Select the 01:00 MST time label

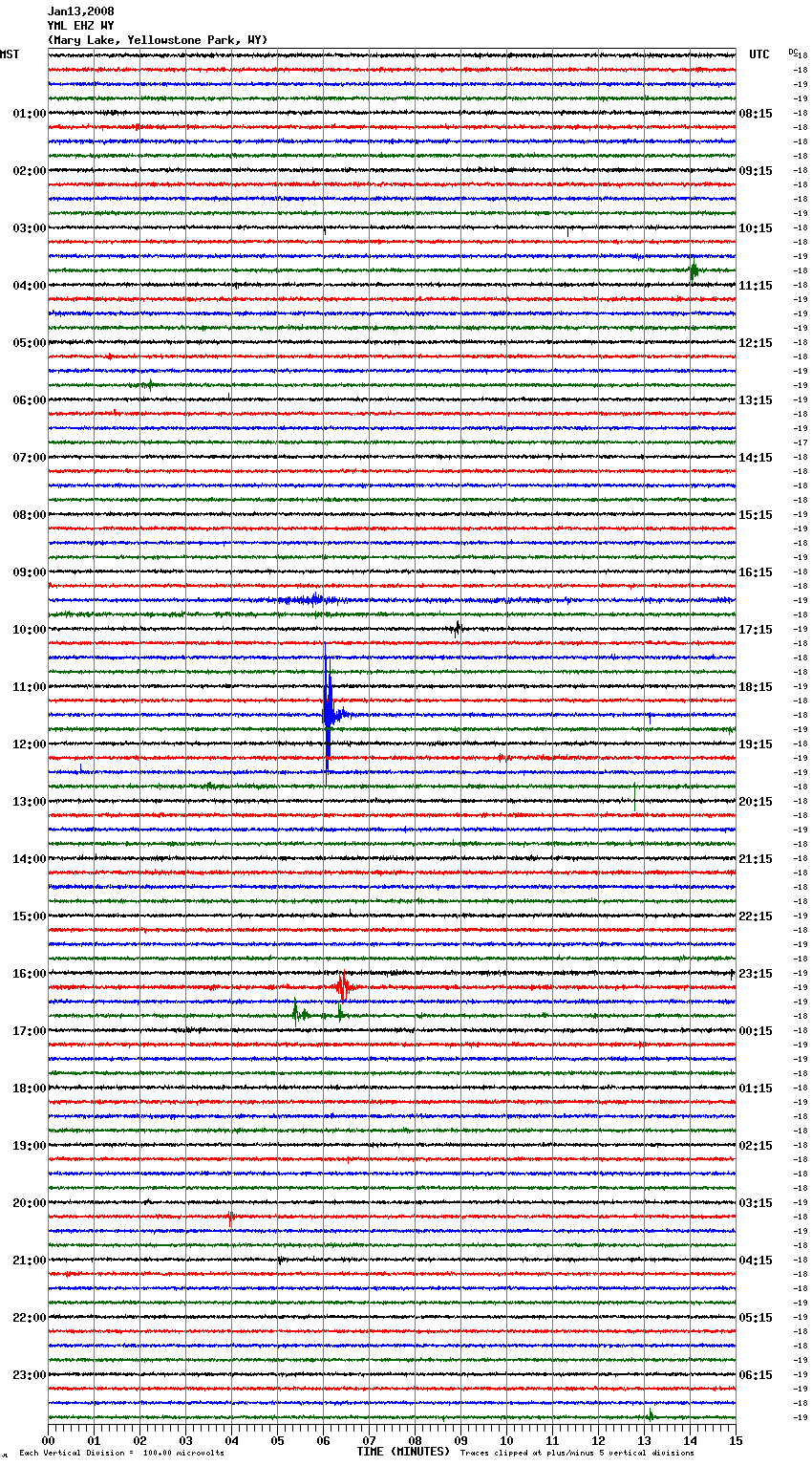coord(30,114)
